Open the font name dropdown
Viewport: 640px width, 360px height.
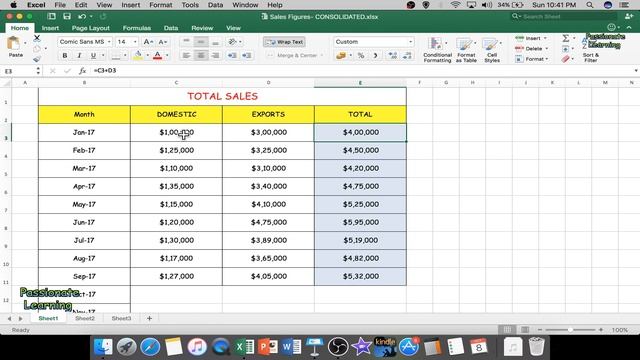(109, 42)
